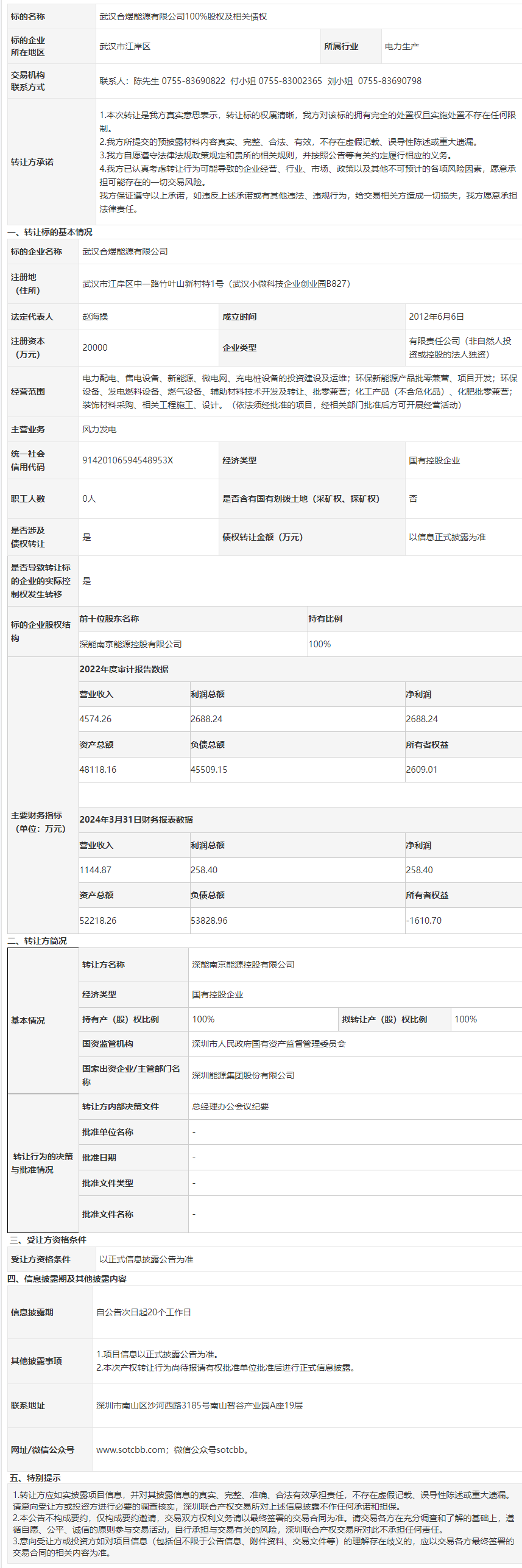Click the 前十位股东名称 column header
The height and width of the screenshot is (1568, 522).
[109, 619]
